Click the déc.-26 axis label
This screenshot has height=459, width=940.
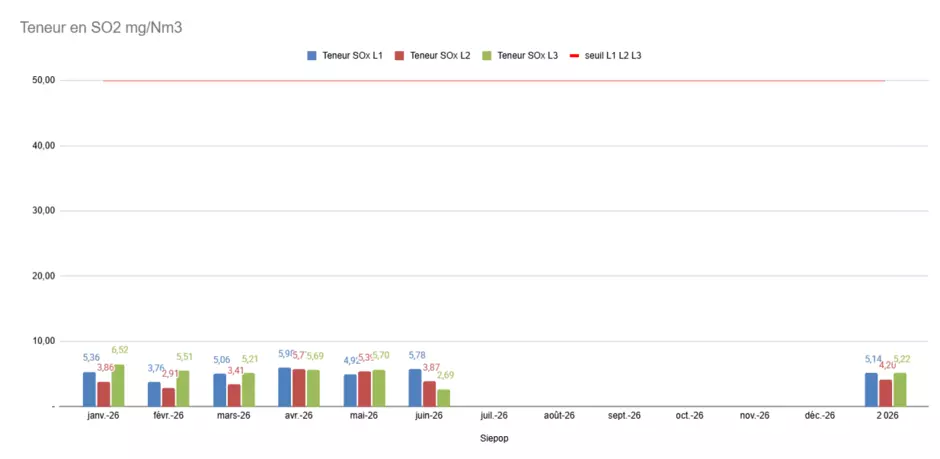pyautogui.click(x=820, y=415)
